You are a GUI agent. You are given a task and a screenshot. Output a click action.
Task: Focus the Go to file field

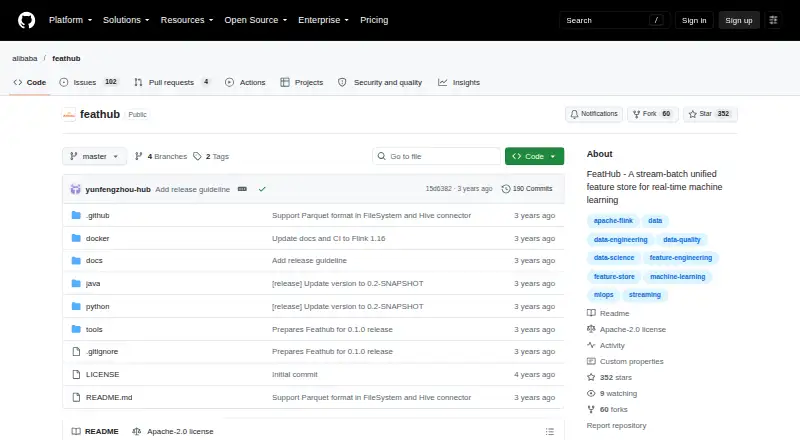[437, 156]
